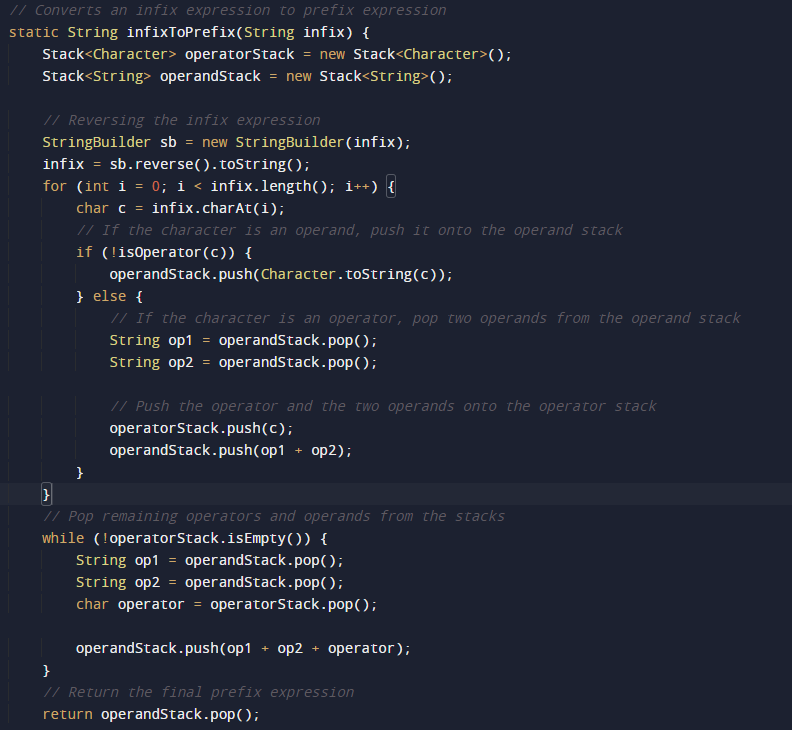
Task: Click the 'return' keyword on the last line
Action: pos(67,714)
